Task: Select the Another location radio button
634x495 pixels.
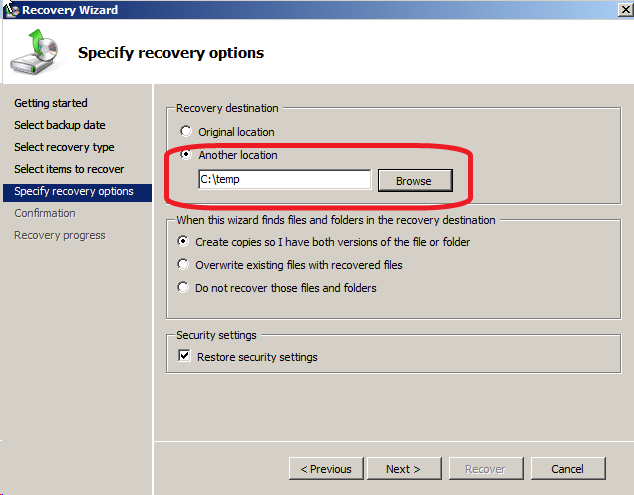Action: pos(186,154)
